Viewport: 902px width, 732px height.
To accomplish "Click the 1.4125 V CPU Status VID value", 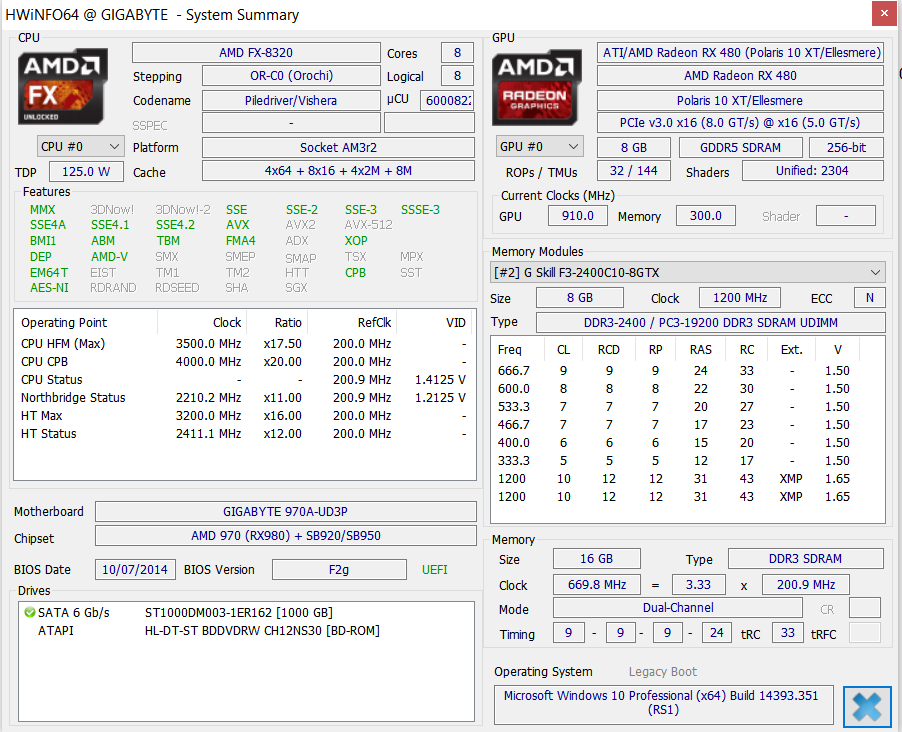I will [x=440, y=380].
